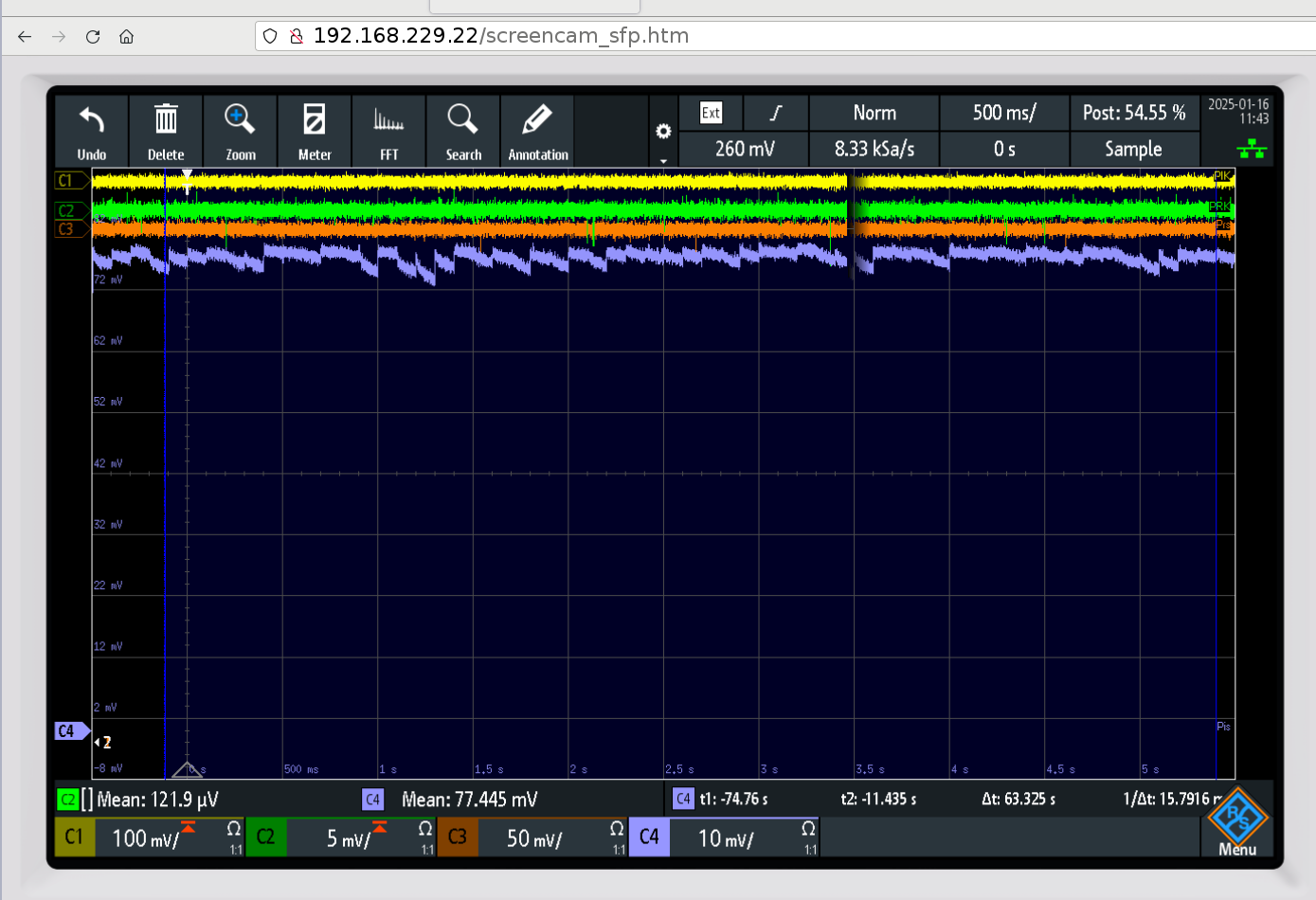Image resolution: width=1316 pixels, height=900 pixels.
Task: Click the browser address bar URL
Action: pyautogui.click(x=500, y=36)
